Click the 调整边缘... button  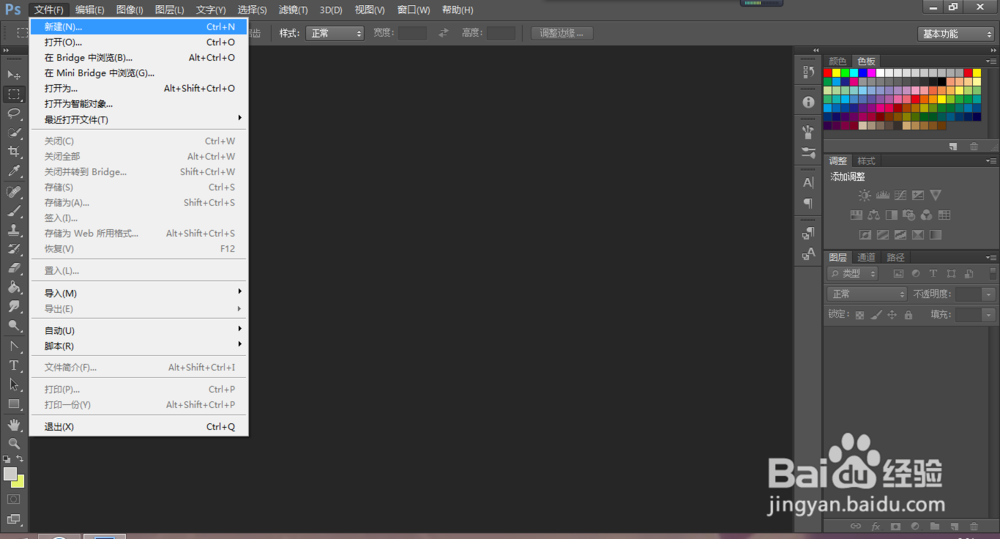click(561, 33)
